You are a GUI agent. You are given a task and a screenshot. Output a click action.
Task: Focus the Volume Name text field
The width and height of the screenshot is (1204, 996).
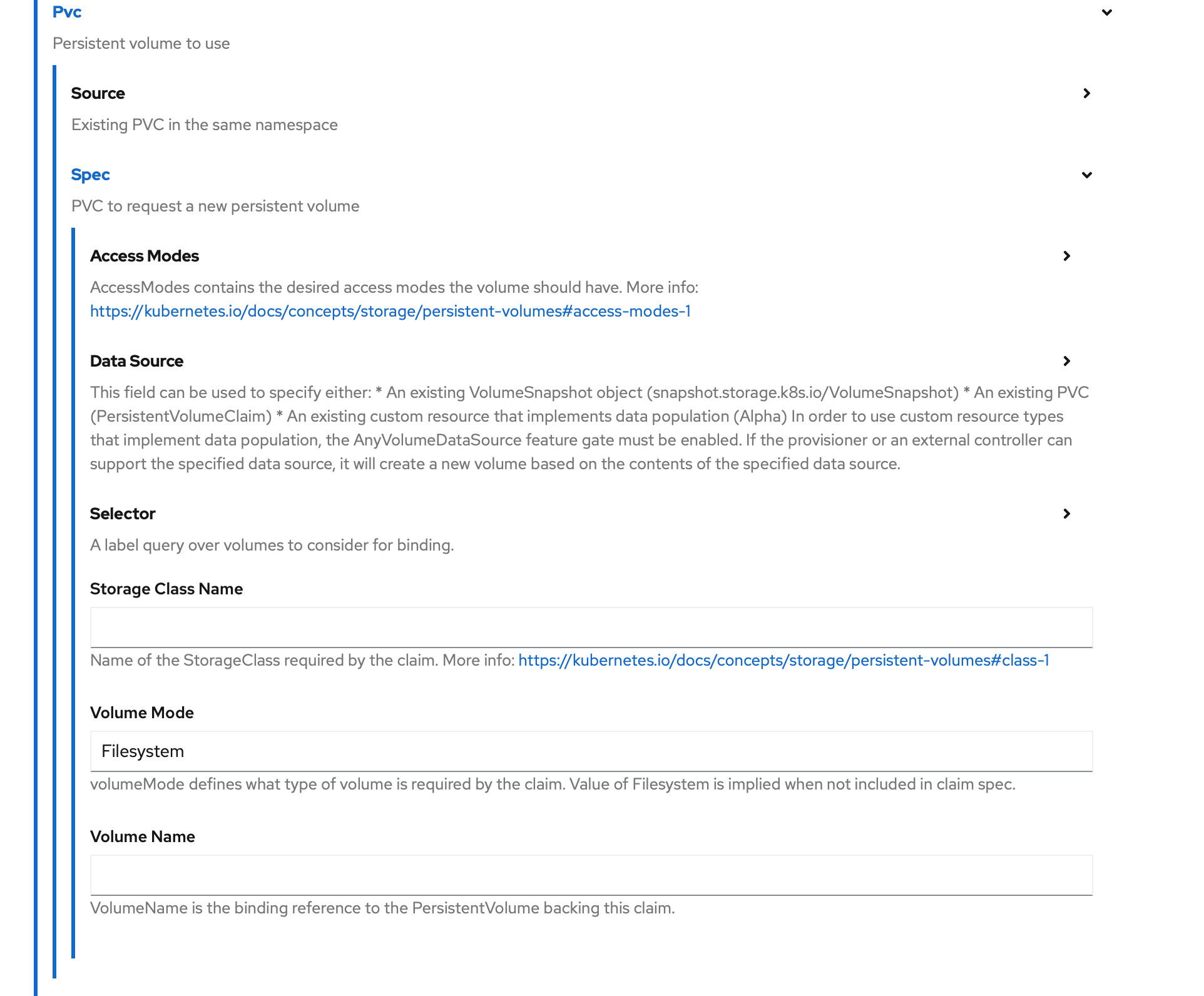click(x=591, y=875)
